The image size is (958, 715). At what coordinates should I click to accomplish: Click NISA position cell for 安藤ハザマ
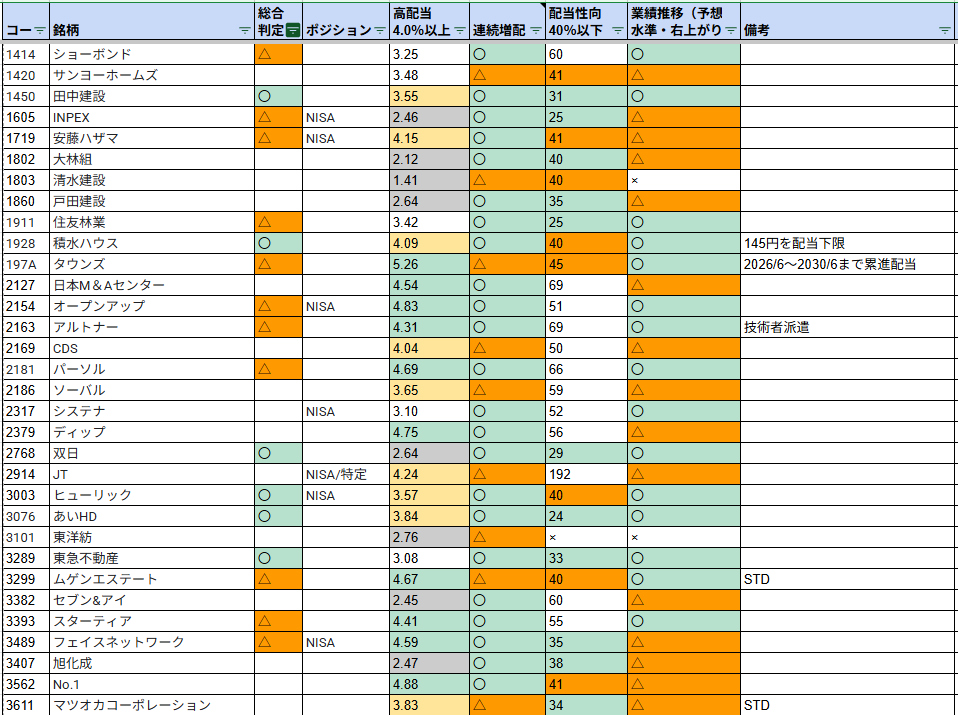[346, 138]
